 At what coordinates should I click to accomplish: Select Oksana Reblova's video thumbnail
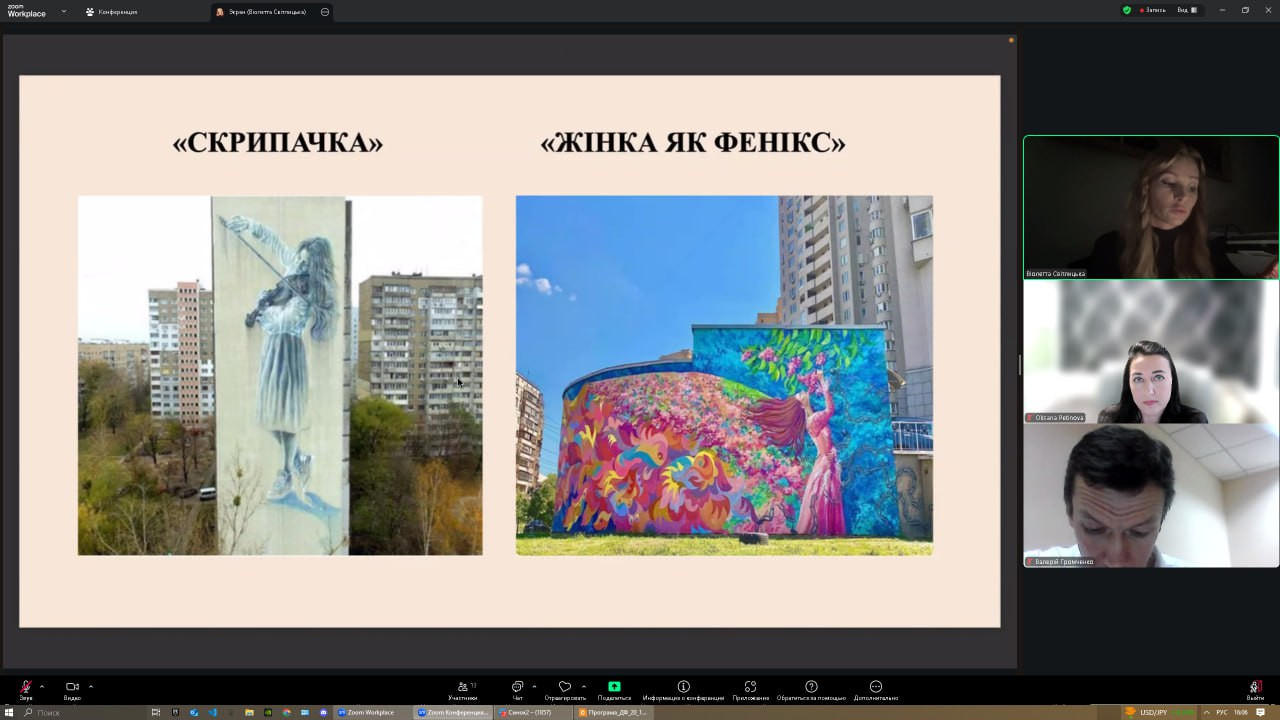(1151, 352)
